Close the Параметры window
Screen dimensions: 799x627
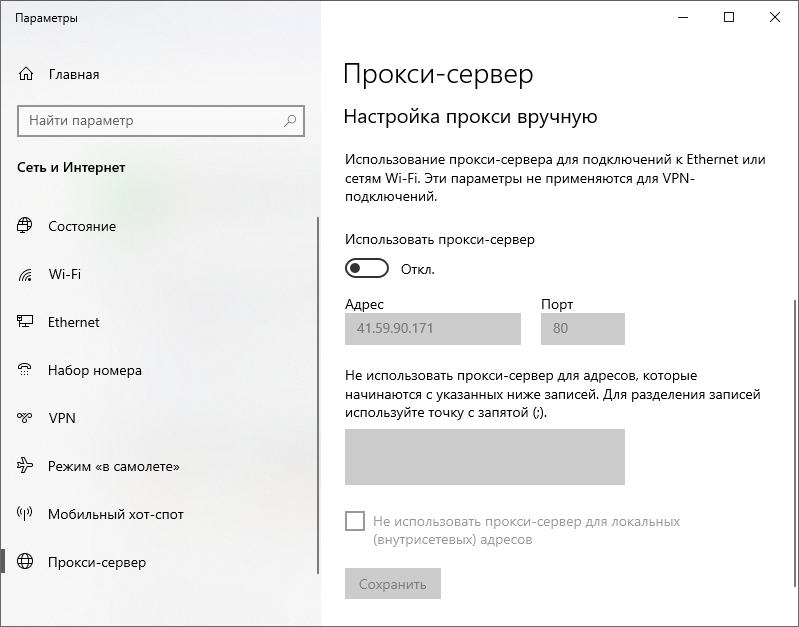[775, 17]
